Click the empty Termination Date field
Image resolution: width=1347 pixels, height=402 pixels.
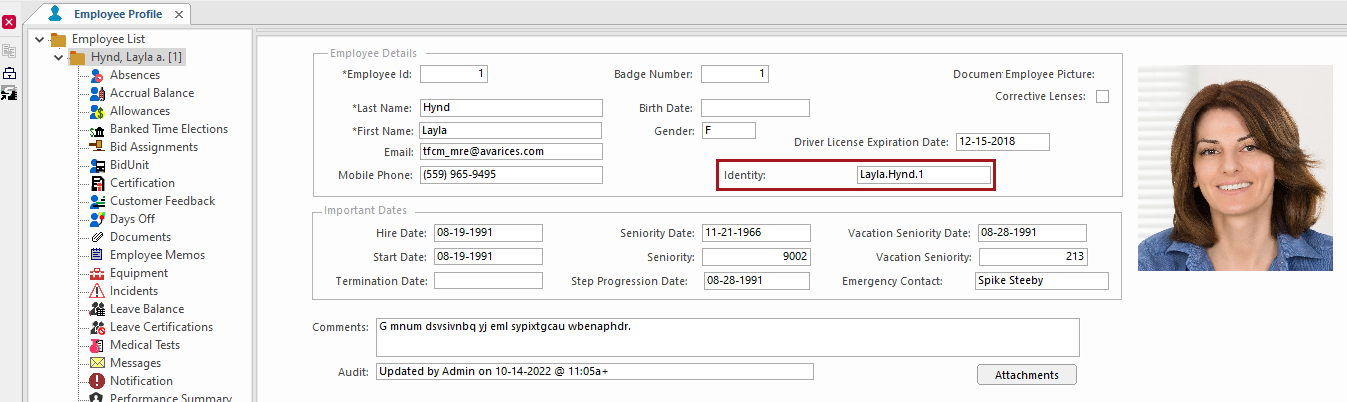coord(488,281)
